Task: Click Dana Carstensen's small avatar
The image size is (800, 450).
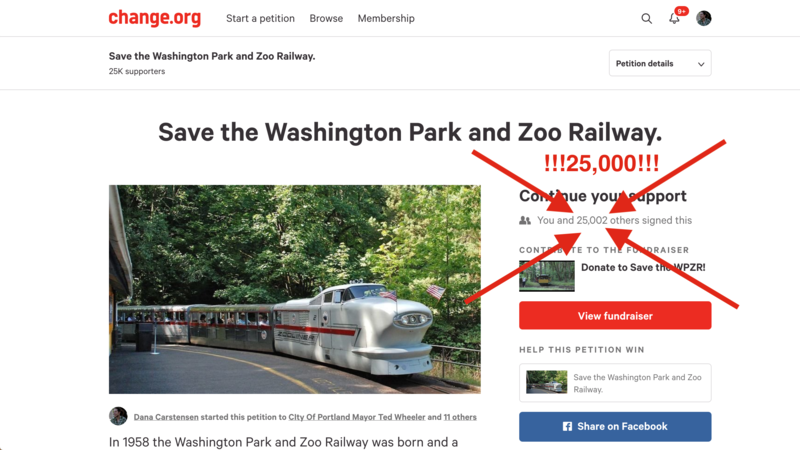Action: [118, 416]
